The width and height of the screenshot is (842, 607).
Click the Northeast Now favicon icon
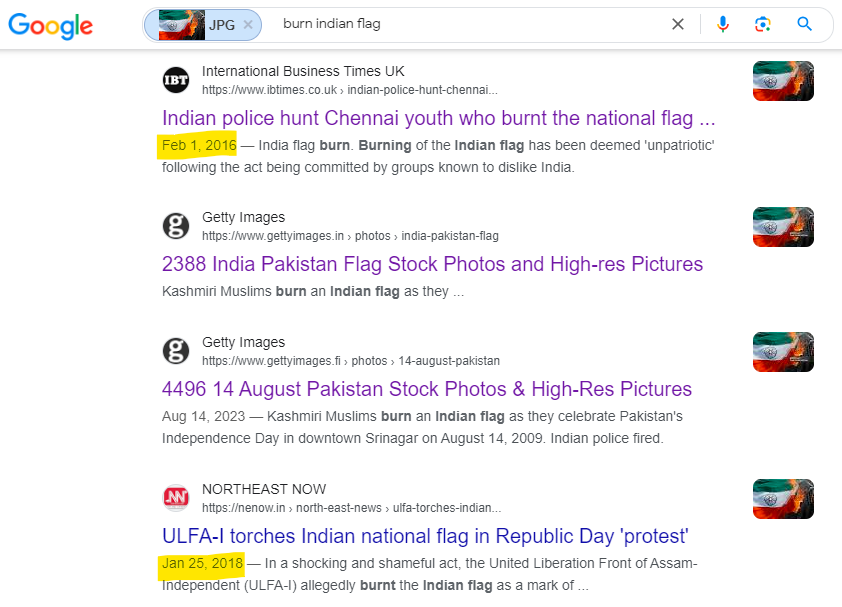pos(176,498)
